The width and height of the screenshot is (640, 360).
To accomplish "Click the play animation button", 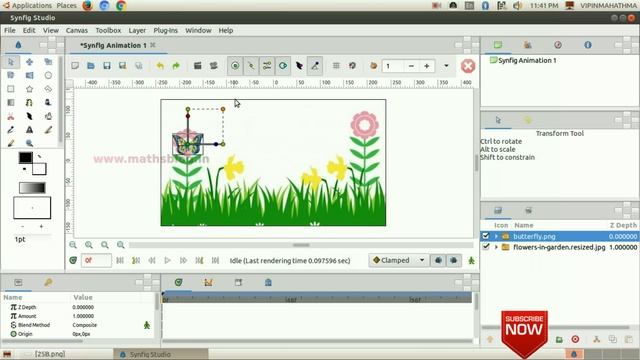I will tap(167, 260).
